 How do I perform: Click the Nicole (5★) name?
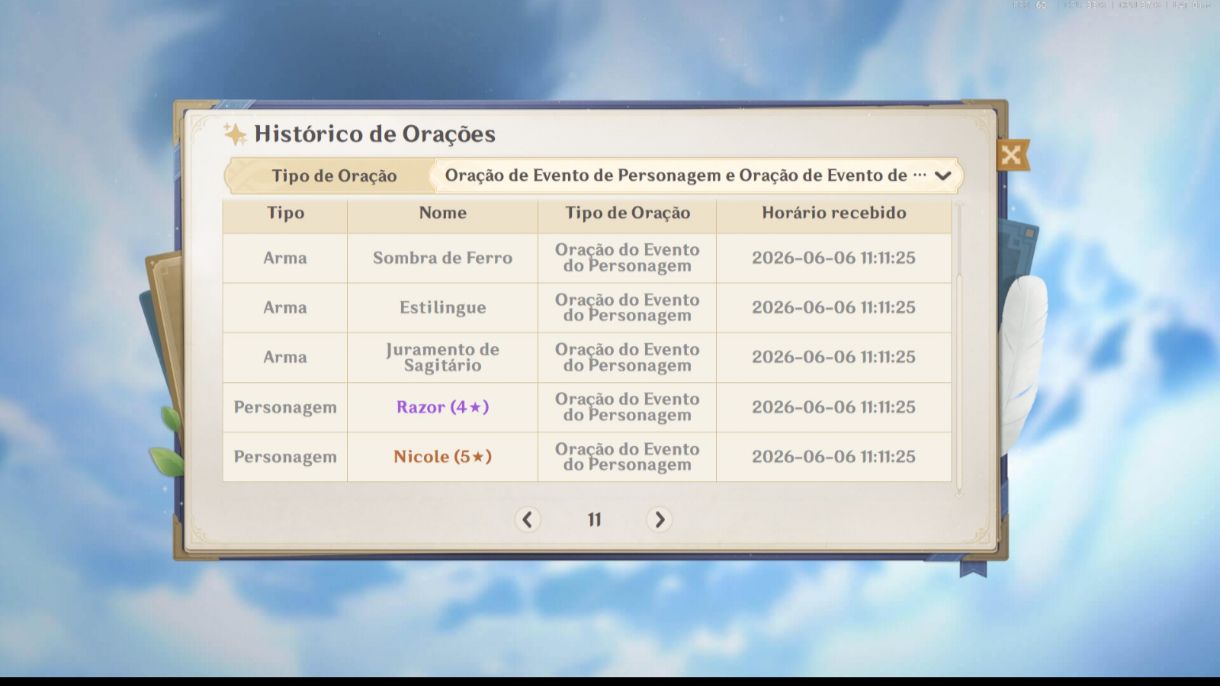[x=442, y=457]
